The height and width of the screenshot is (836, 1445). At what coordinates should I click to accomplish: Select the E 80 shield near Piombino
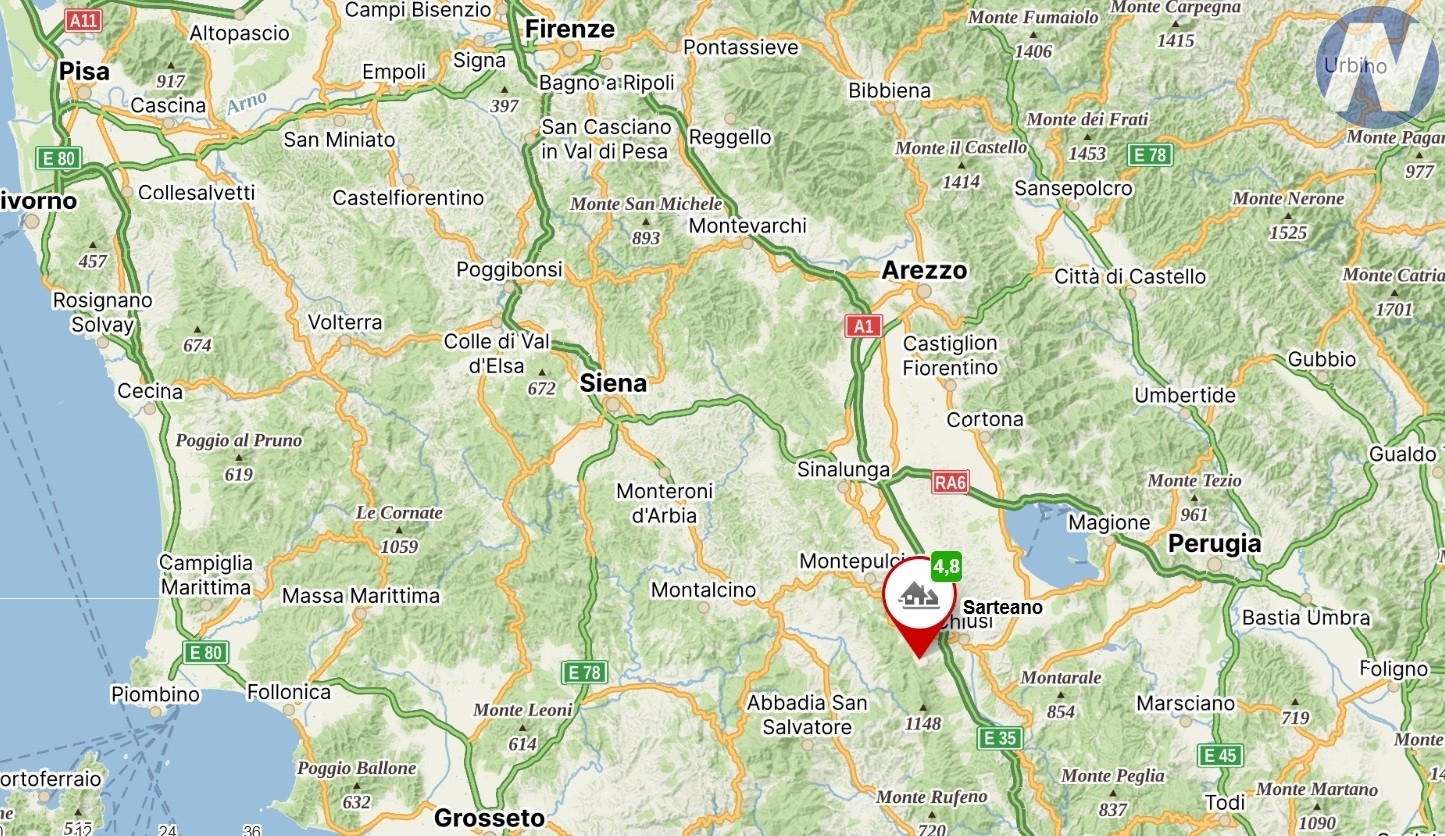pos(205,653)
